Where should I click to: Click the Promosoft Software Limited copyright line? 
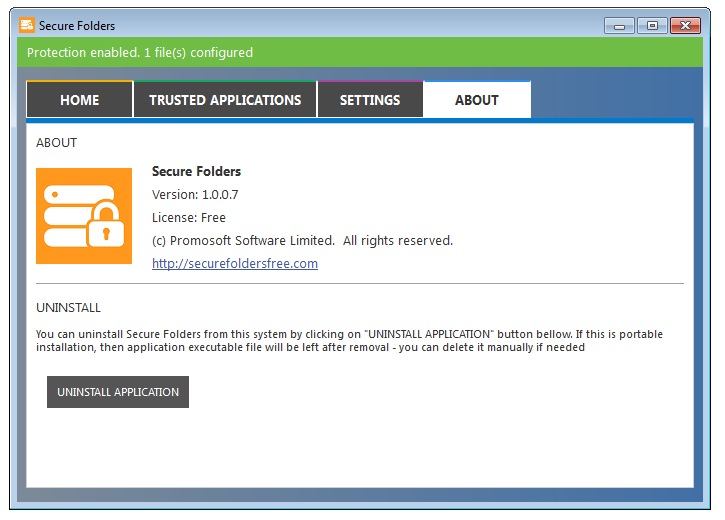302,241
